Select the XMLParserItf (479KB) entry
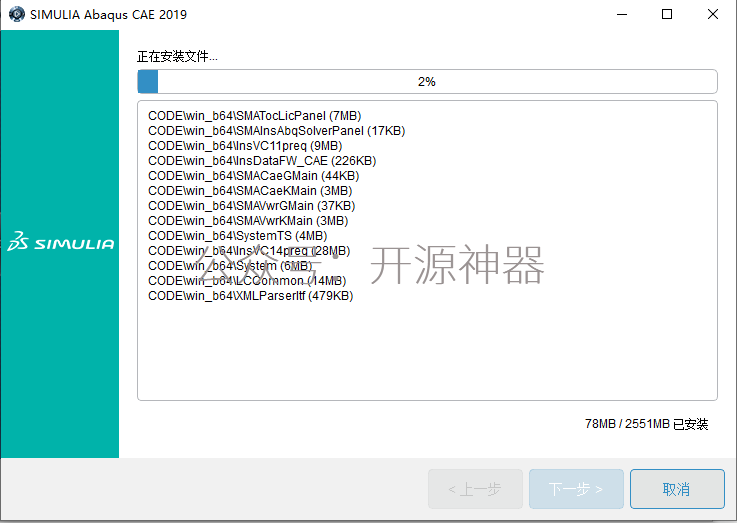The width and height of the screenshot is (737, 523). click(251, 296)
